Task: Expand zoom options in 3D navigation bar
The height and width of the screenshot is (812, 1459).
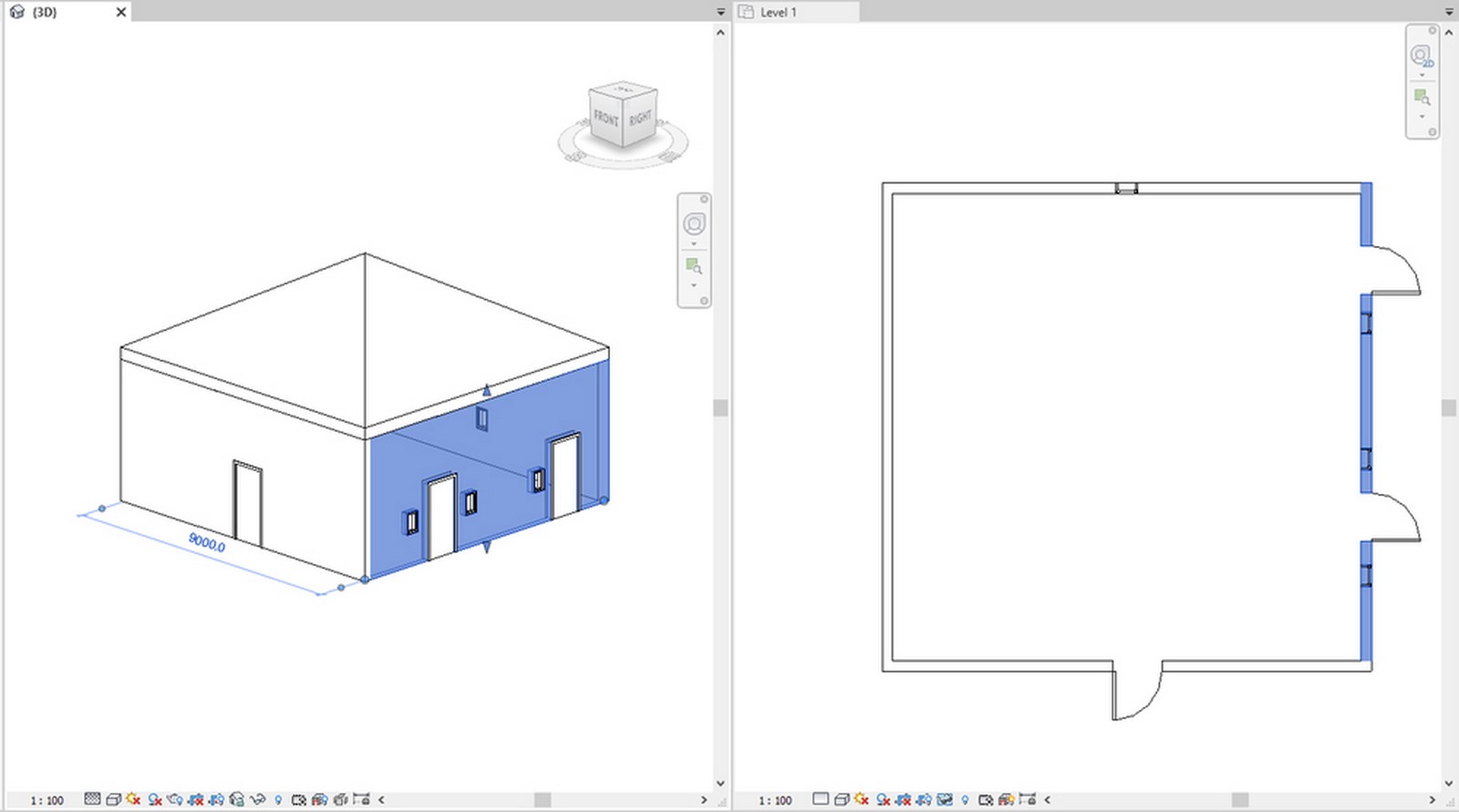Action: point(694,285)
